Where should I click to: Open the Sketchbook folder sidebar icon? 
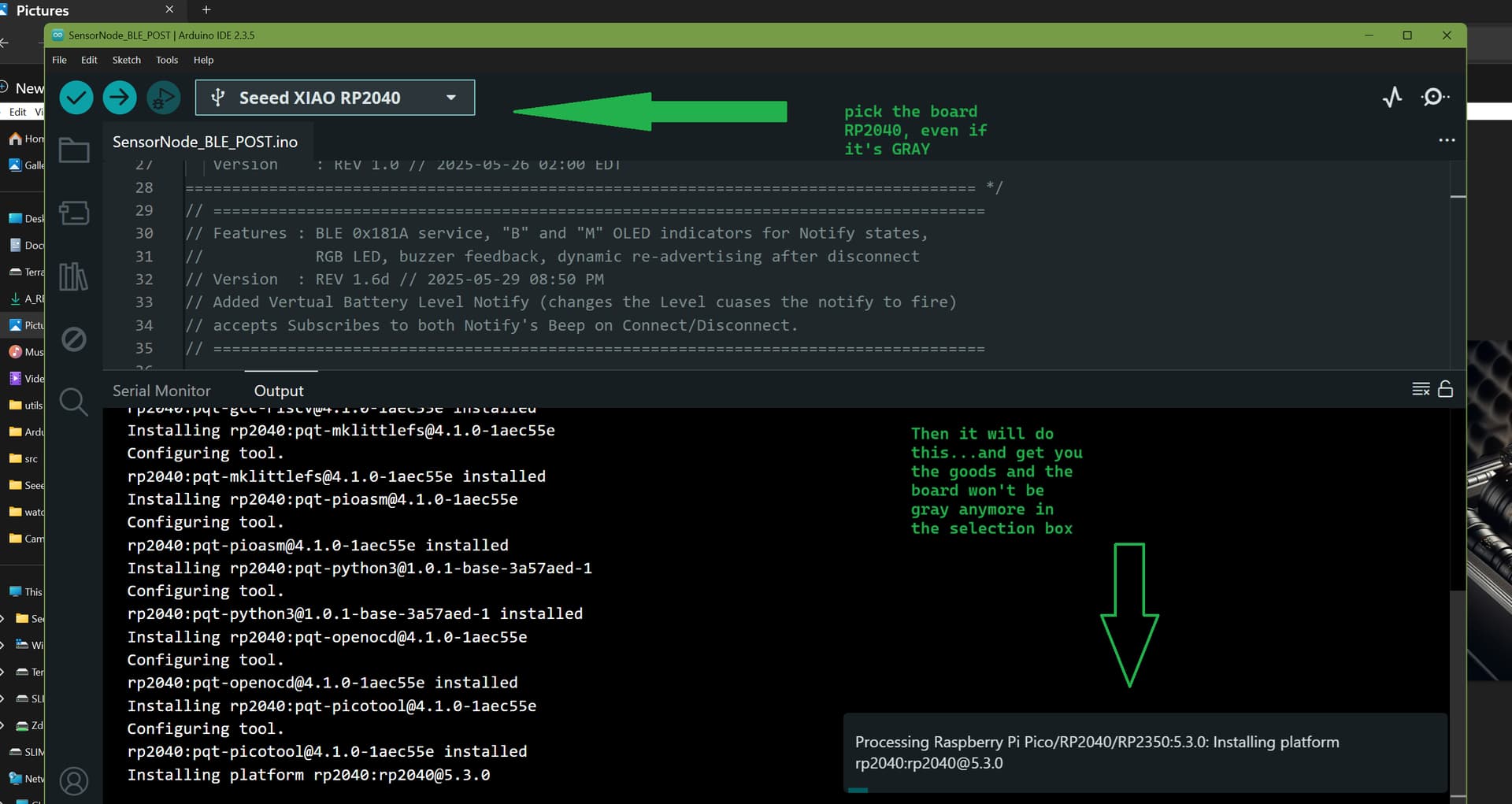(x=74, y=150)
